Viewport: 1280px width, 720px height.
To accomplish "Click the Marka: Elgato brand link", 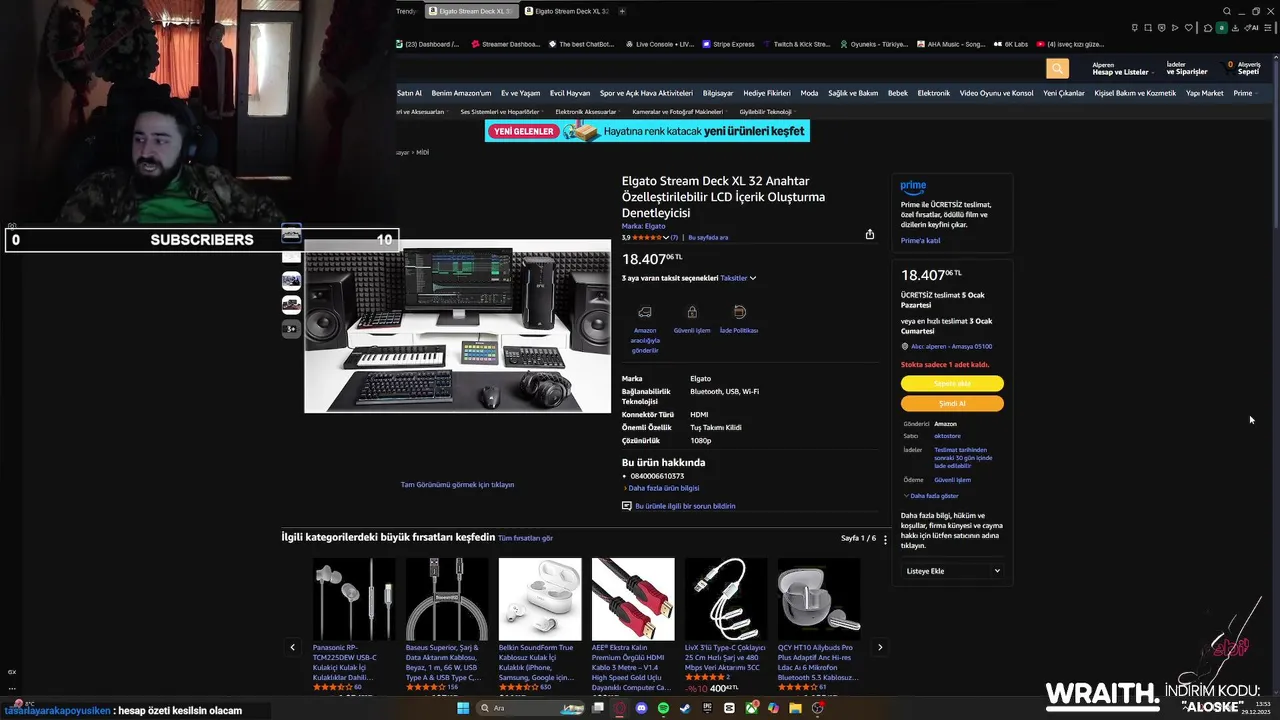I will point(643,226).
